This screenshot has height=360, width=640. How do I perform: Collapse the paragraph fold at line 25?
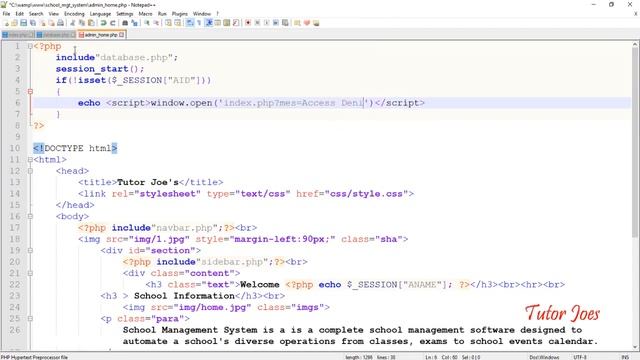[30, 318]
